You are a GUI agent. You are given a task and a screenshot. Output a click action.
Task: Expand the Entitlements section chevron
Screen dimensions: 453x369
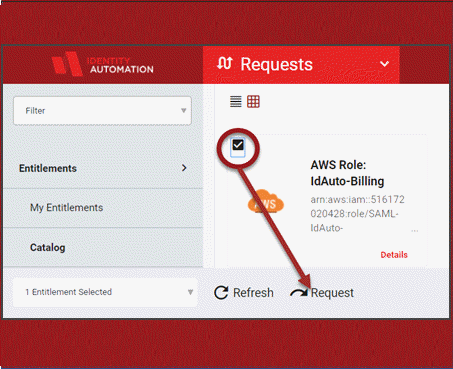pyautogui.click(x=184, y=168)
